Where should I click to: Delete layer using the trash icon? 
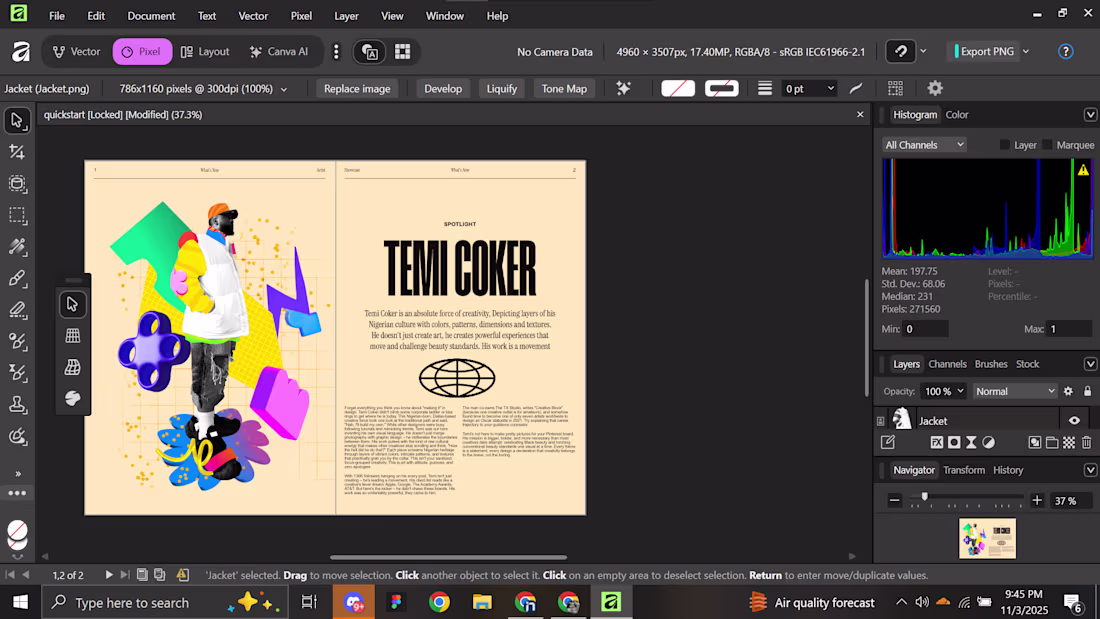[1086, 442]
